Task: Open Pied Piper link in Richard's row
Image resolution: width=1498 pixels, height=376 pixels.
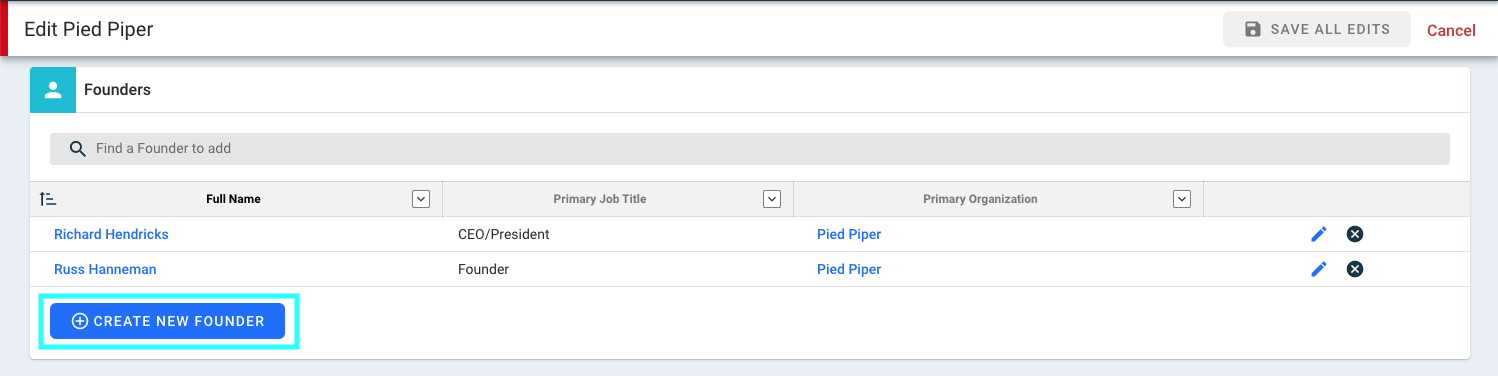Action: point(849,234)
